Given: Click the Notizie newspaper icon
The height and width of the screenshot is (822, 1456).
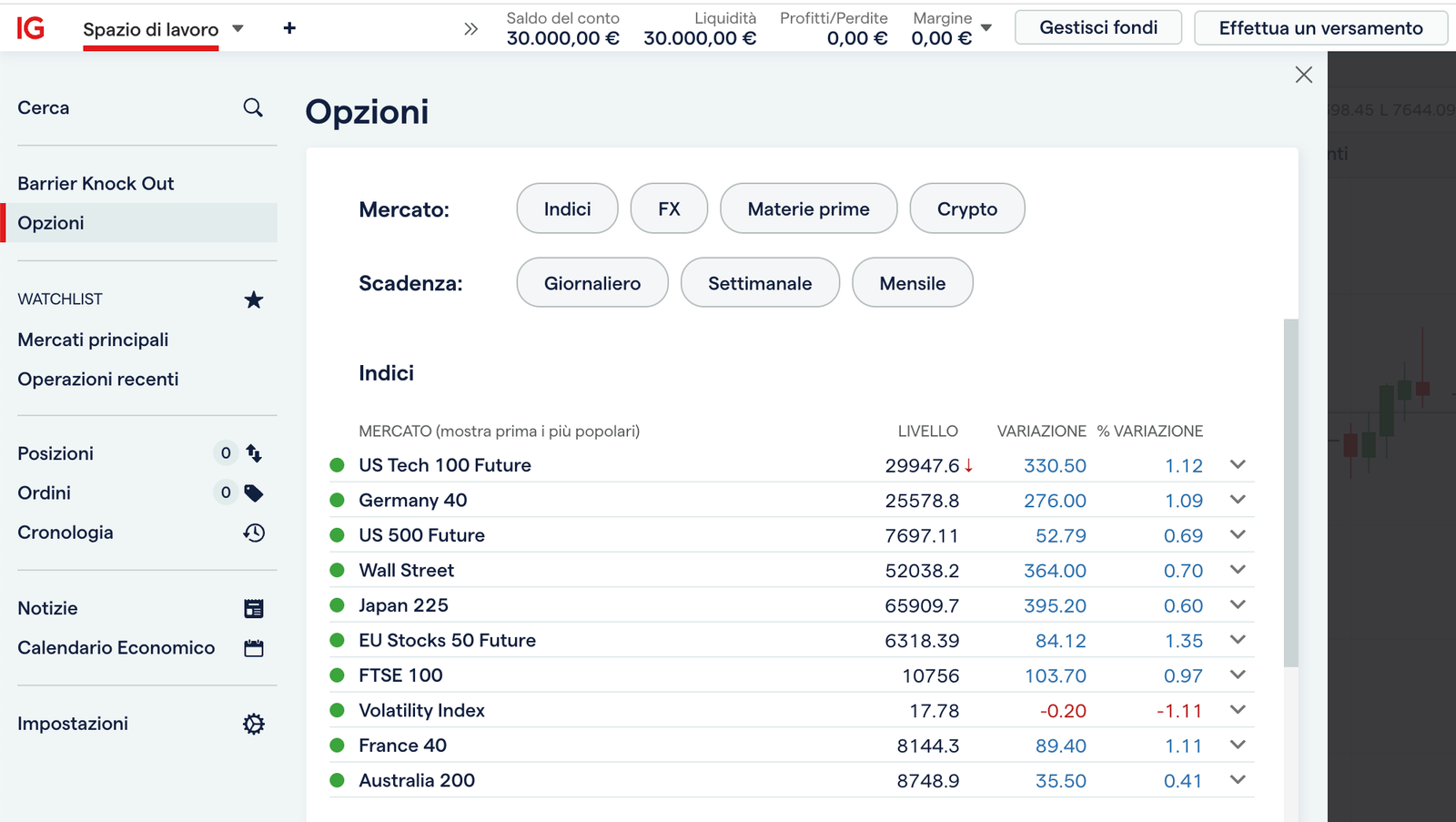Looking at the screenshot, I should coord(254,609).
